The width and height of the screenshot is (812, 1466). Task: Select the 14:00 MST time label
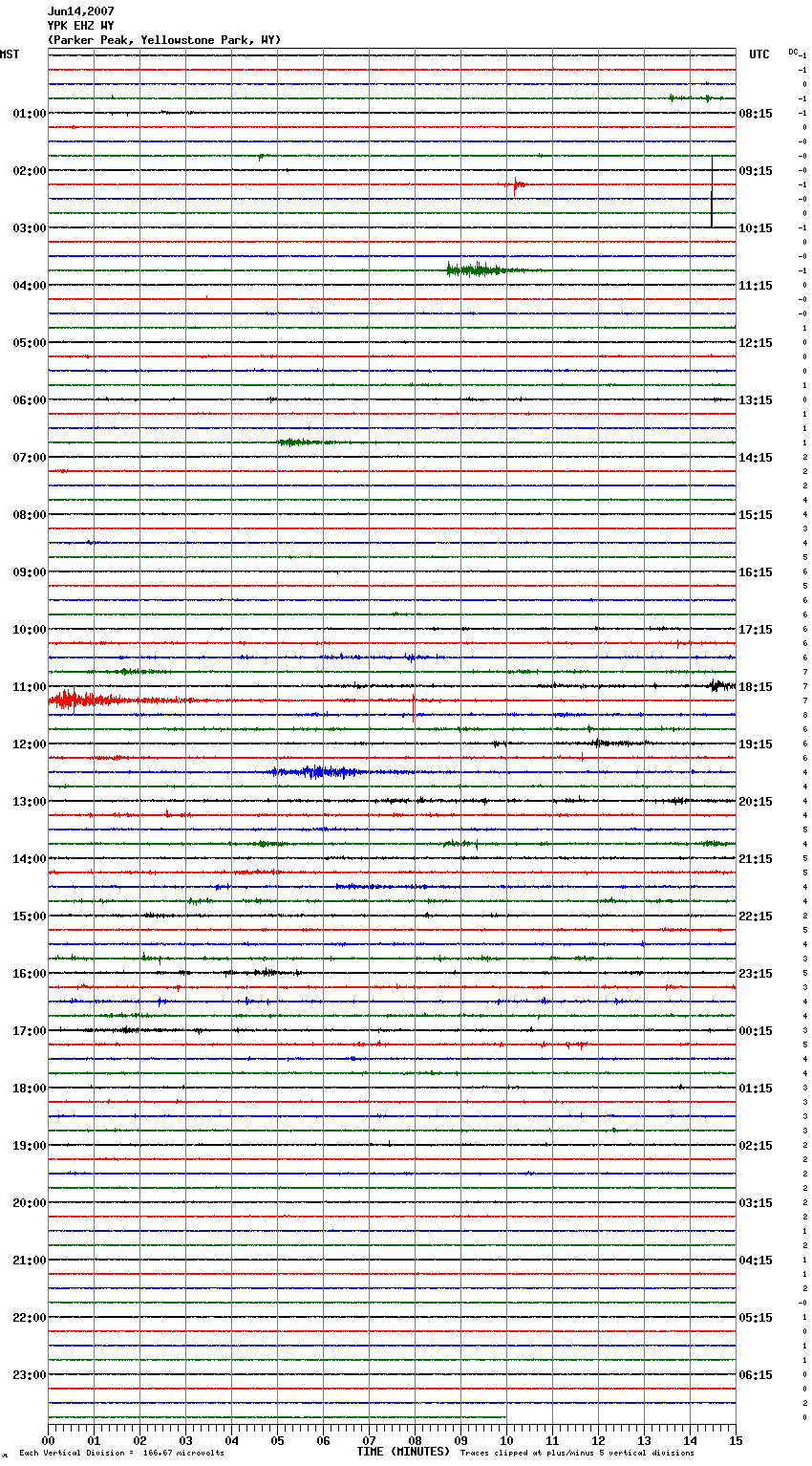point(30,859)
